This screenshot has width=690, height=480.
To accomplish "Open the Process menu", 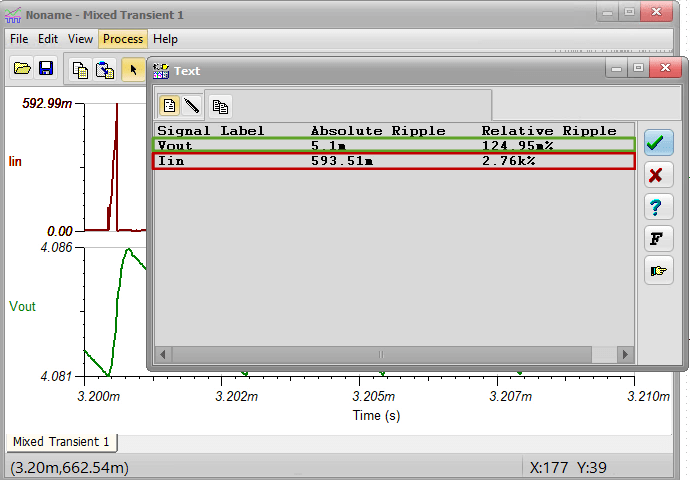I will point(122,39).
